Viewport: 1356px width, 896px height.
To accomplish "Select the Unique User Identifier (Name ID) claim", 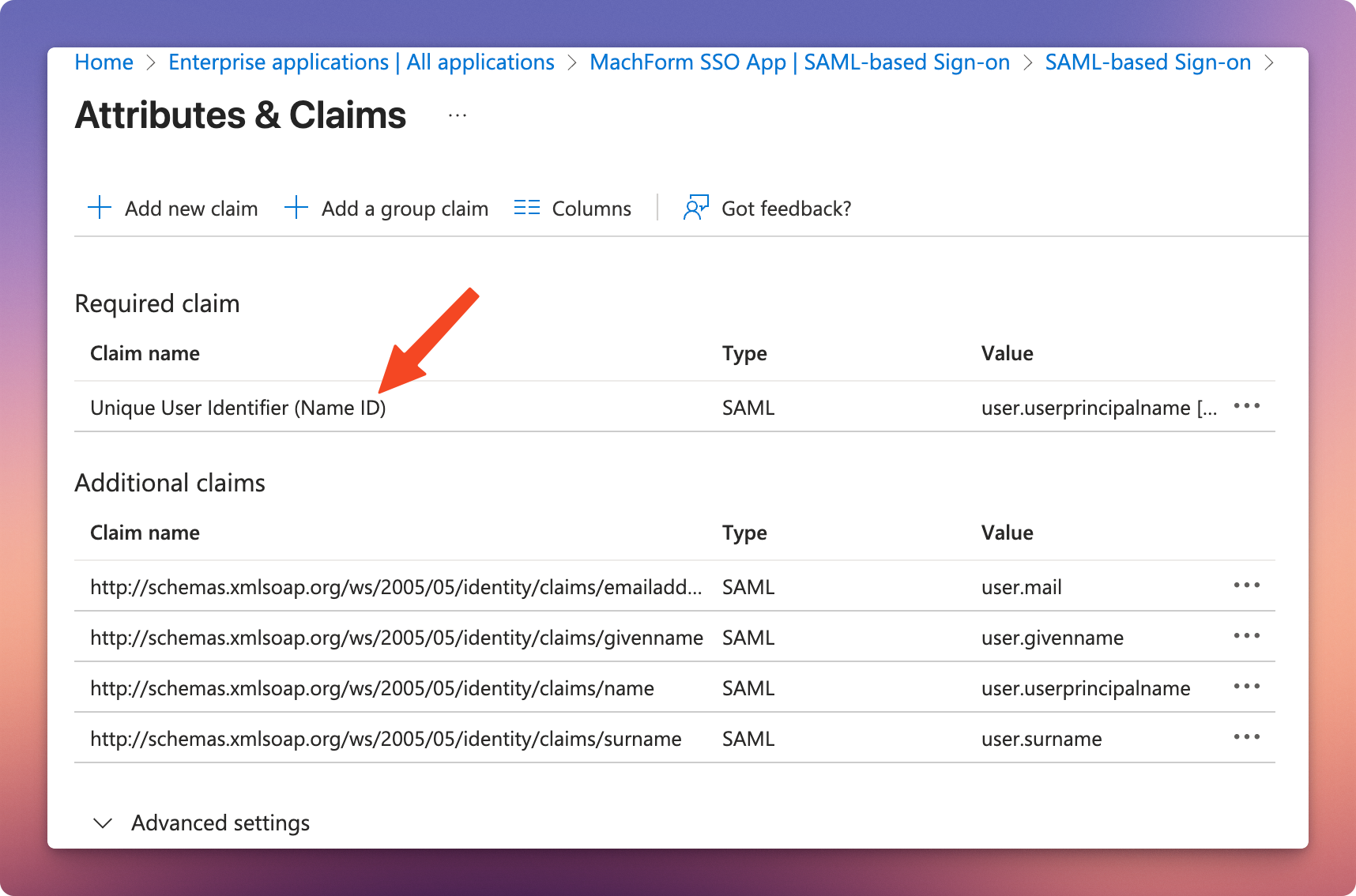I will (238, 408).
